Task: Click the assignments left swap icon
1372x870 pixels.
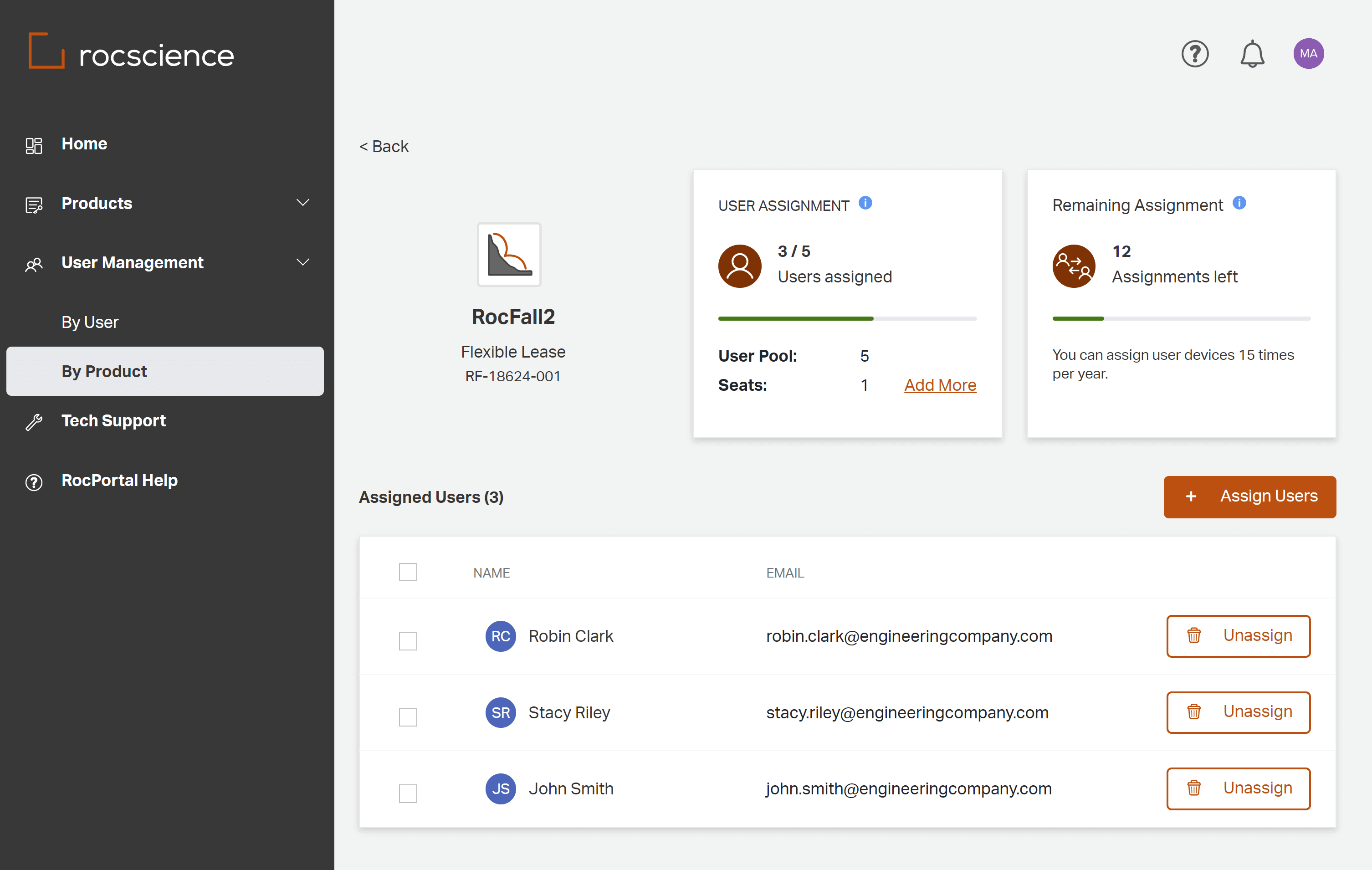Action: (1074, 266)
